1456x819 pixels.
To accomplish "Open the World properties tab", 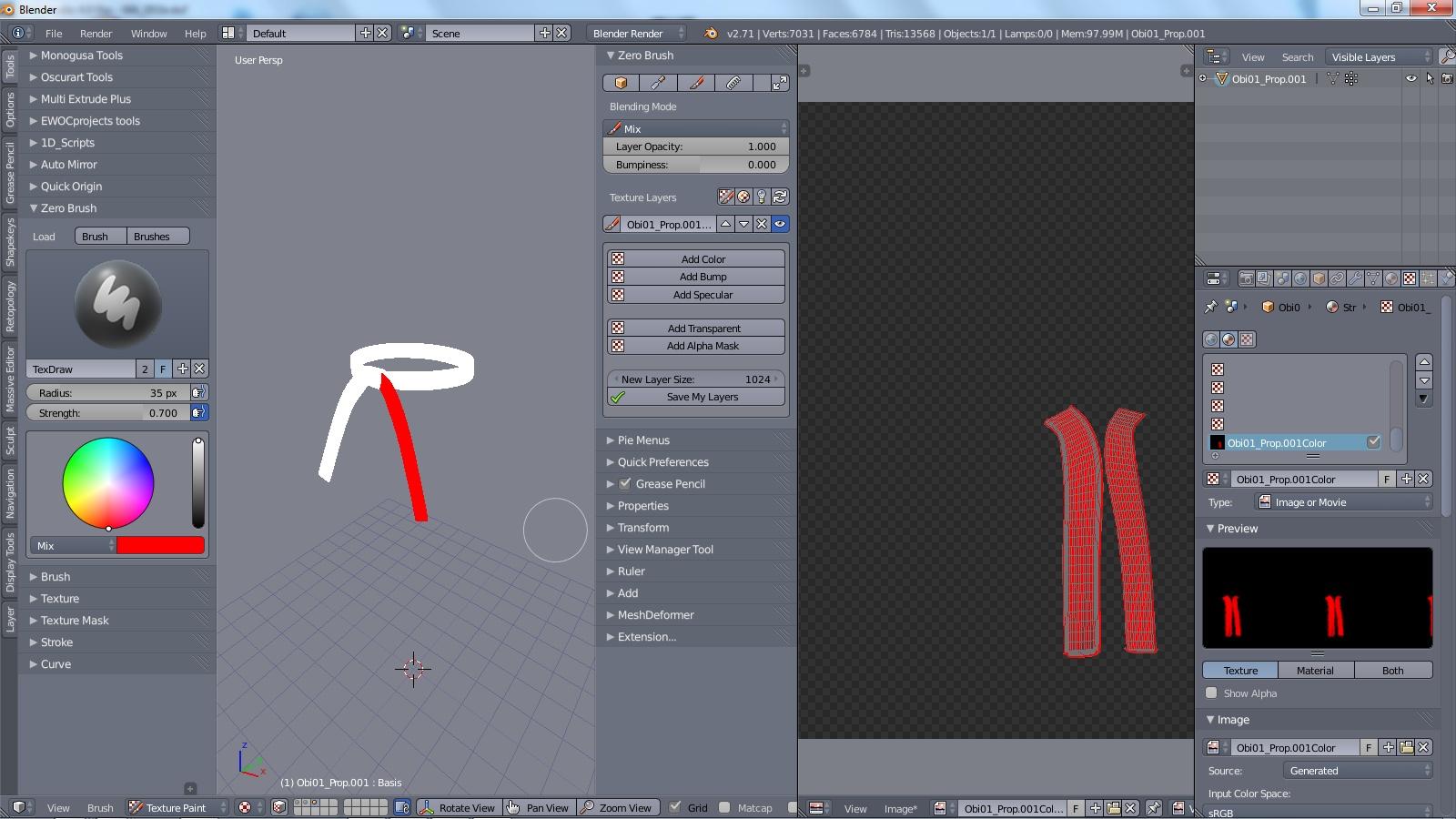I will [1300, 278].
